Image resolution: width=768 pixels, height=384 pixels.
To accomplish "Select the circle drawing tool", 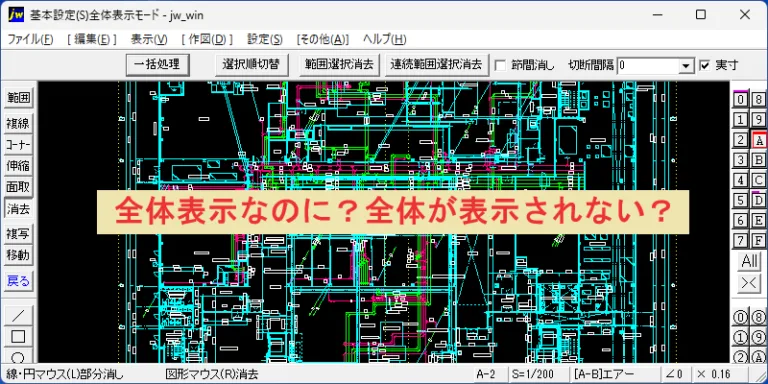I will pyautogui.click(x=18, y=357).
